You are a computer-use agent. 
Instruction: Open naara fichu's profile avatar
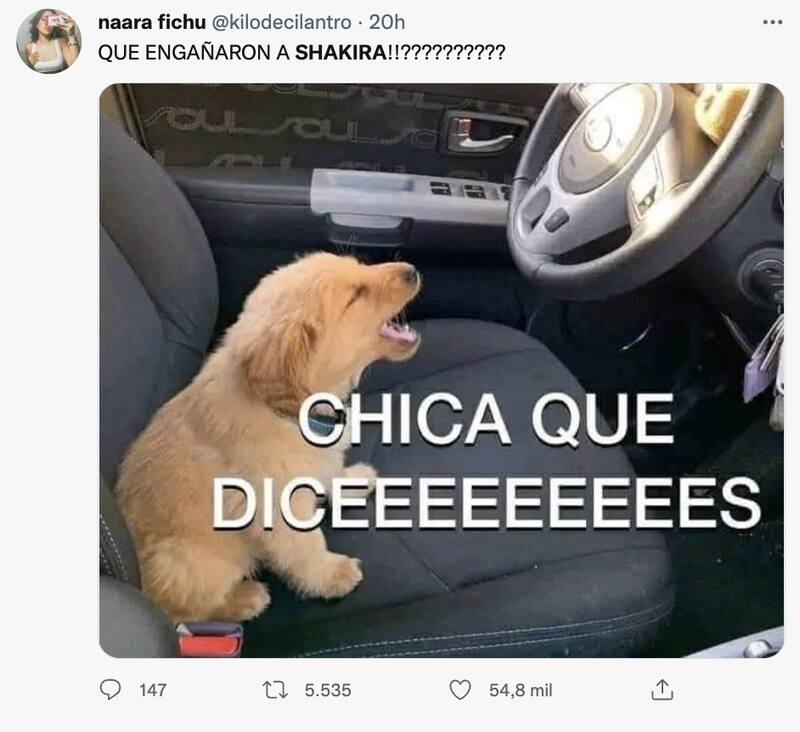point(49,41)
